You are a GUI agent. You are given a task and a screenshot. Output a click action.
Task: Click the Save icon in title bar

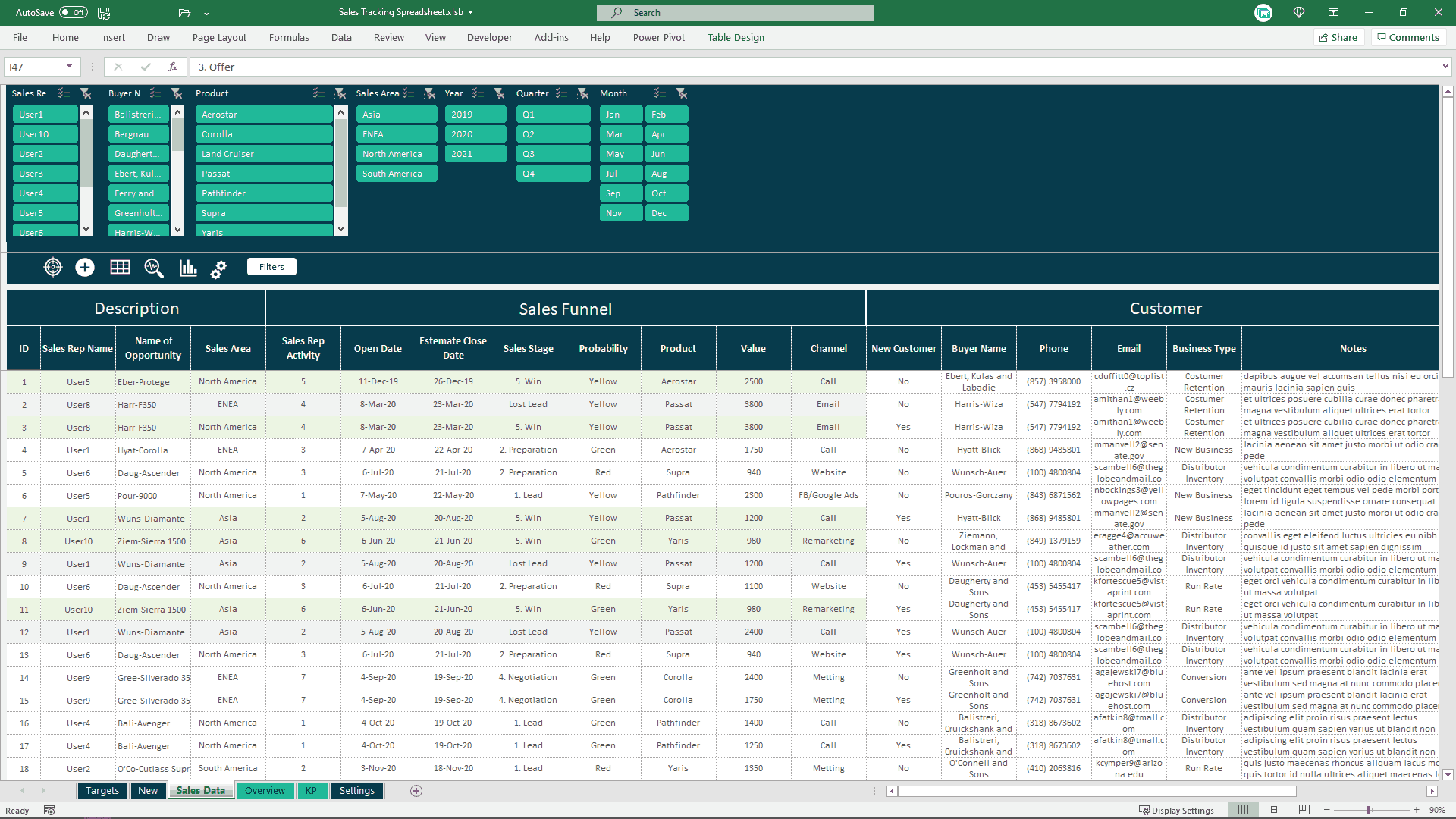click(x=105, y=13)
